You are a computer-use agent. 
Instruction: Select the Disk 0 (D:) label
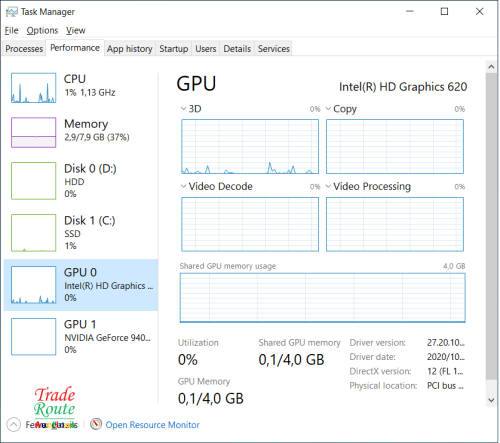coord(90,169)
